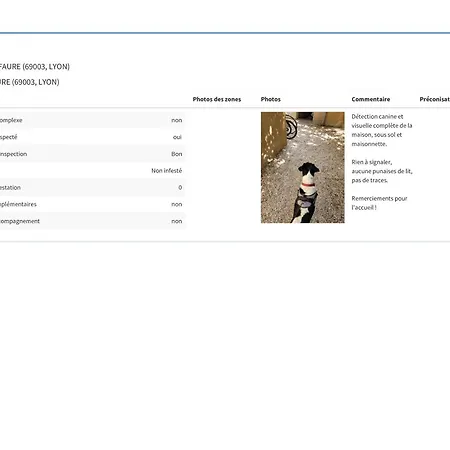450x450 pixels.
Task: Click the 'plémentaires' row label
Action: 18,204
